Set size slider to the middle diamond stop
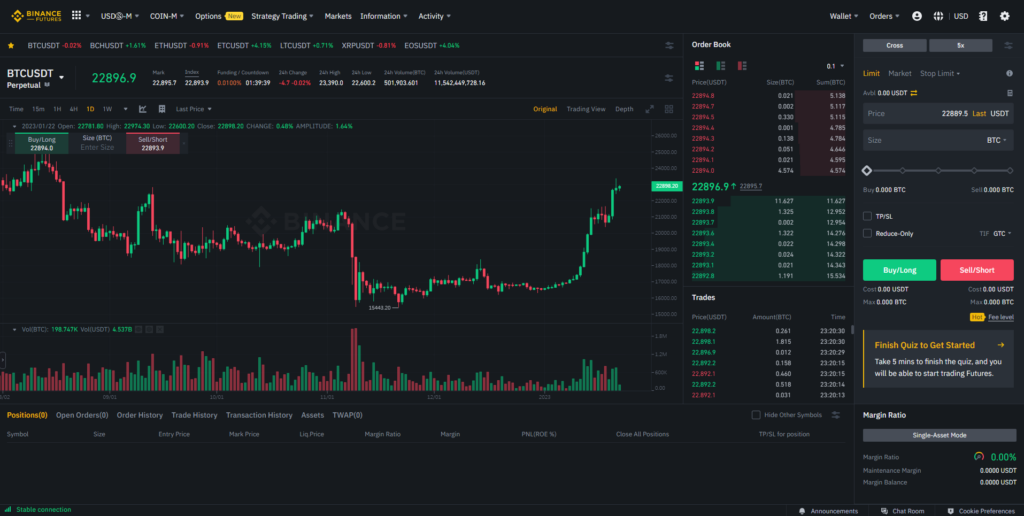Screen dimensions: 1024x516 pos(938,170)
